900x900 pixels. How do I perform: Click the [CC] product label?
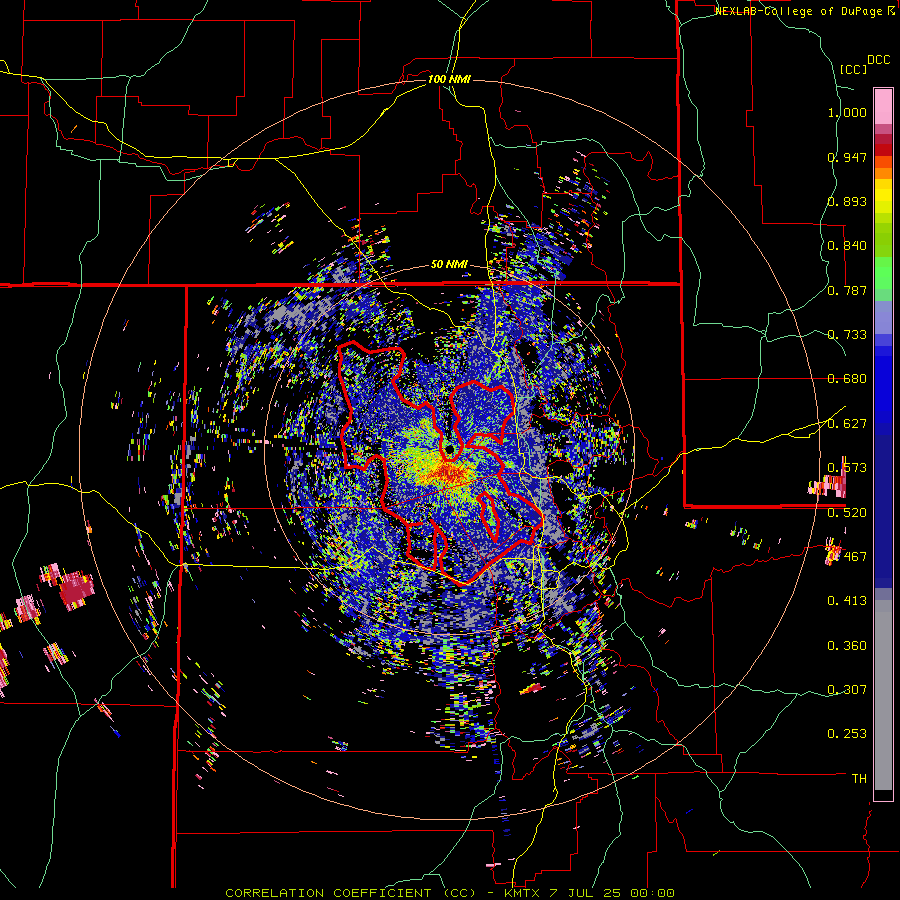(854, 69)
